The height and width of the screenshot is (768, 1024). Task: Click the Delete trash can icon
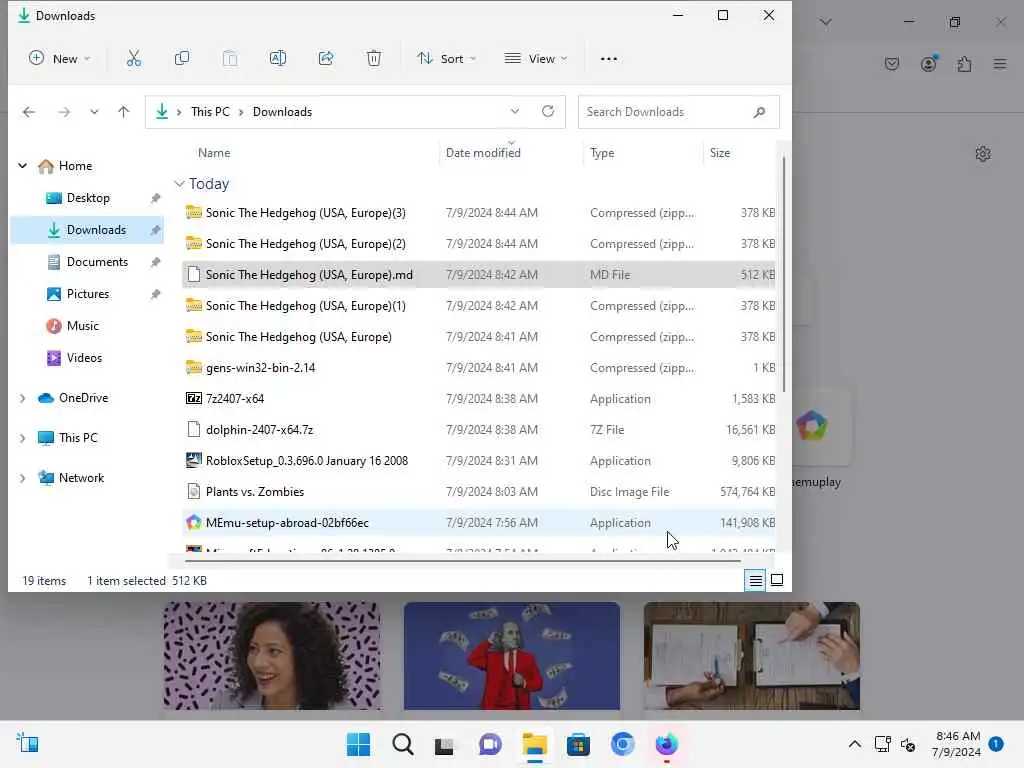[374, 59]
